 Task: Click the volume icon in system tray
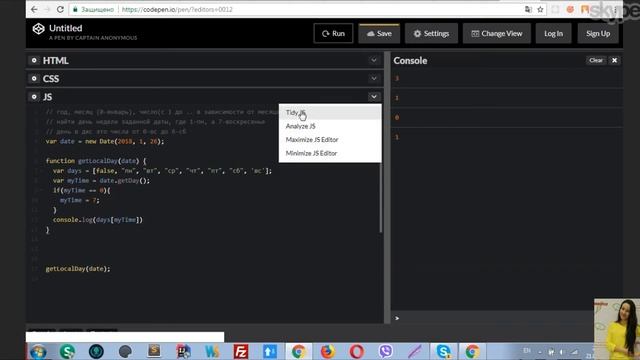click(563, 351)
